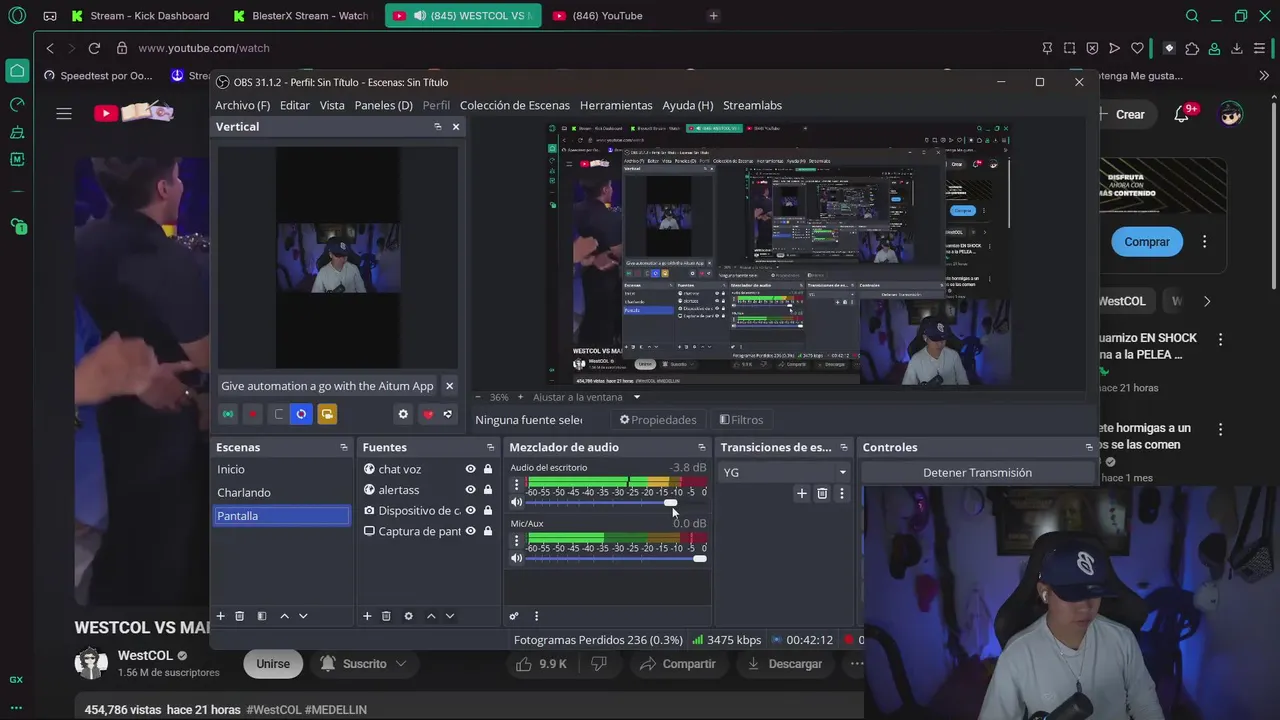Click the YouTube address bar URL
The width and height of the screenshot is (1280, 720).
pos(204,48)
